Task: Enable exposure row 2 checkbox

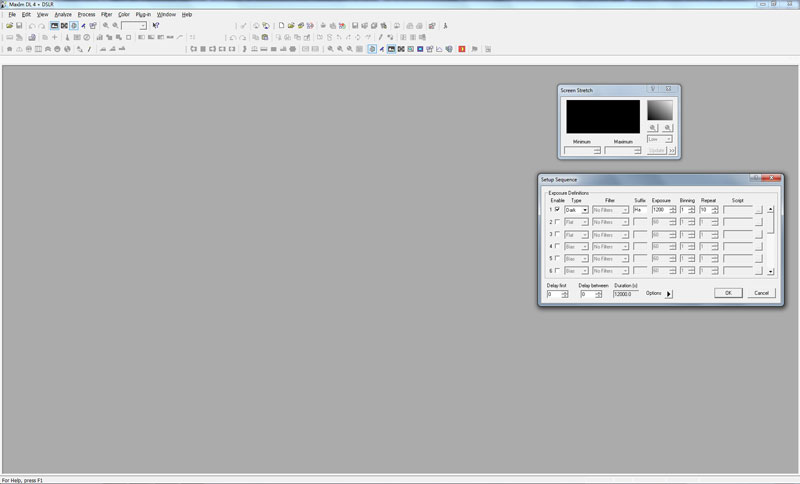Action: coord(557,222)
